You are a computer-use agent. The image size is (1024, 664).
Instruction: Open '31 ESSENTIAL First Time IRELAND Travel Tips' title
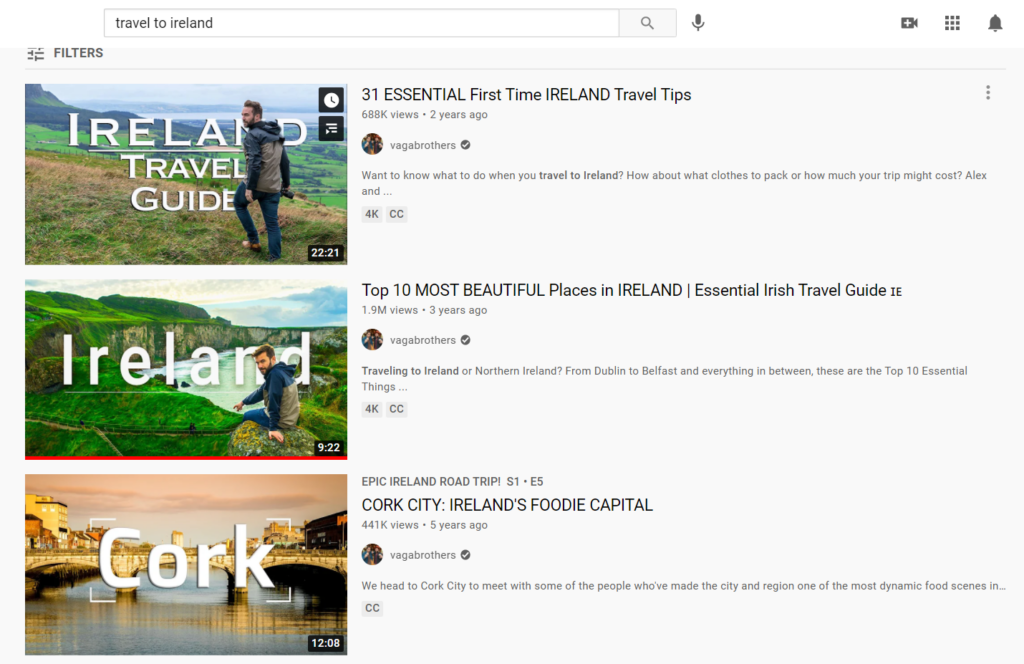click(x=526, y=95)
